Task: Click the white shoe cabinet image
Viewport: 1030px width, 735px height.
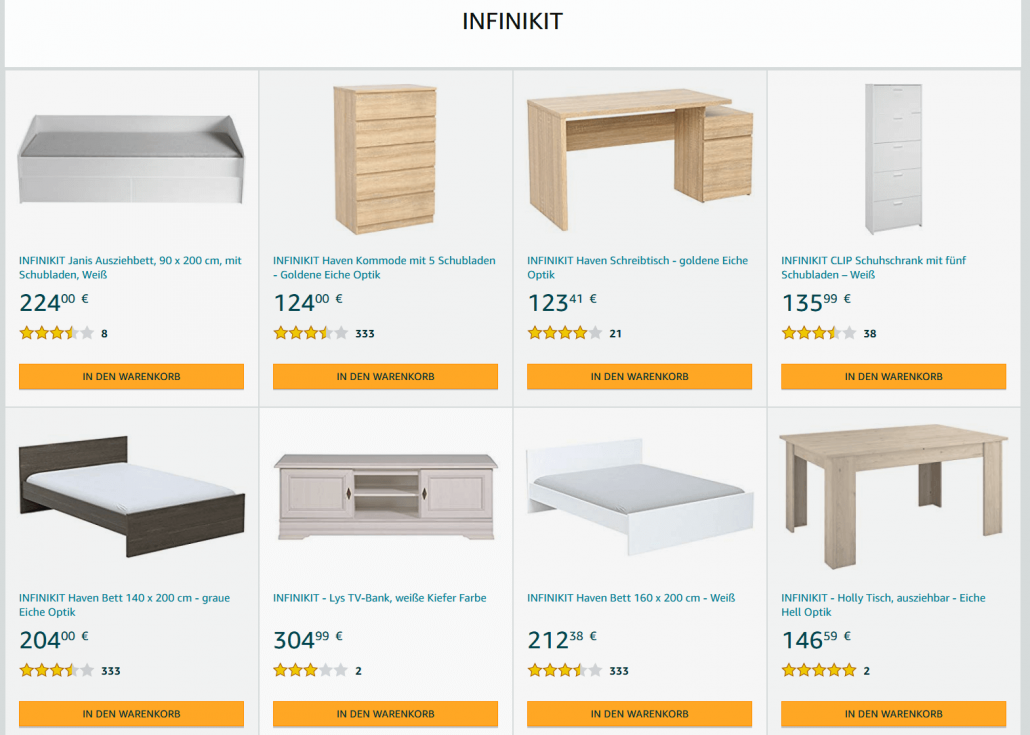Action: [x=893, y=158]
